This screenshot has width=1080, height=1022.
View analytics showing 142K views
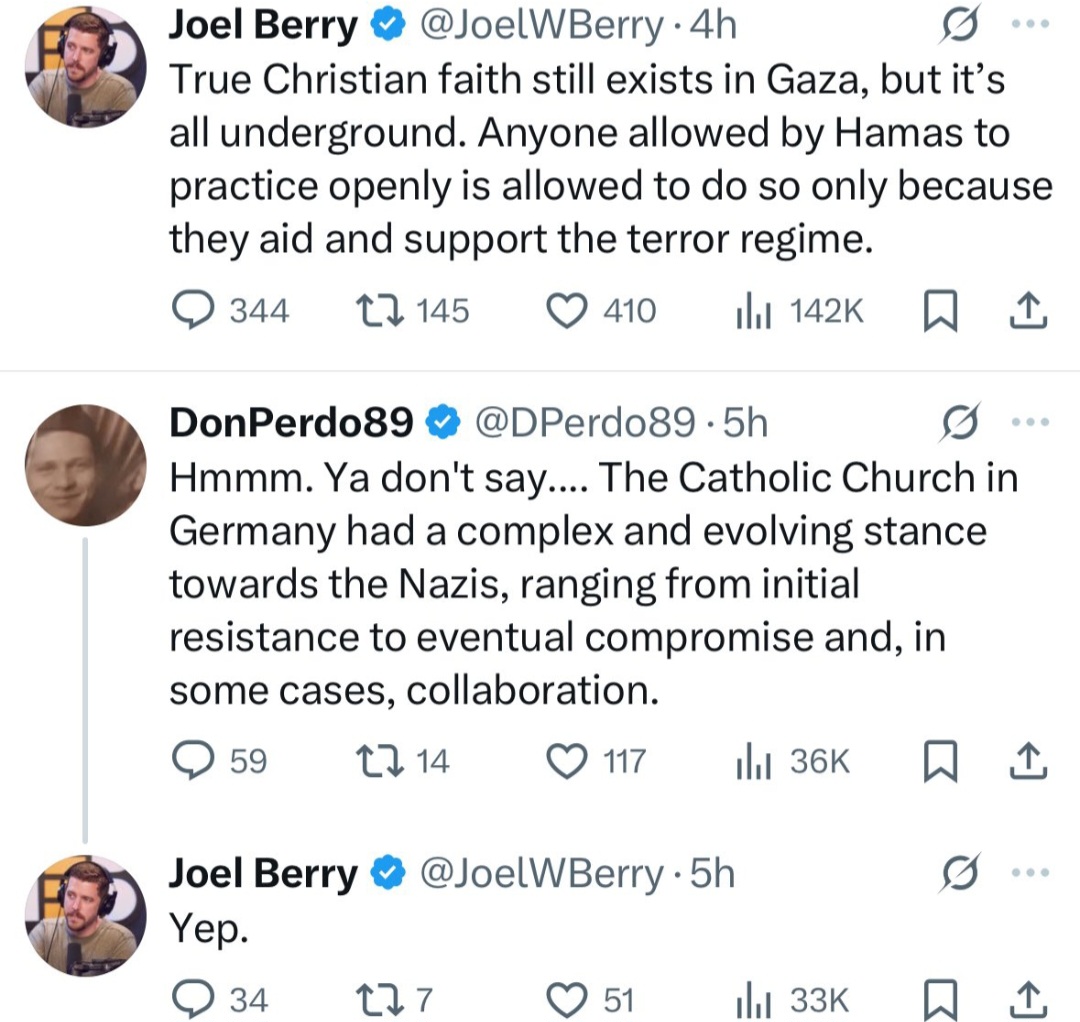[799, 311]
